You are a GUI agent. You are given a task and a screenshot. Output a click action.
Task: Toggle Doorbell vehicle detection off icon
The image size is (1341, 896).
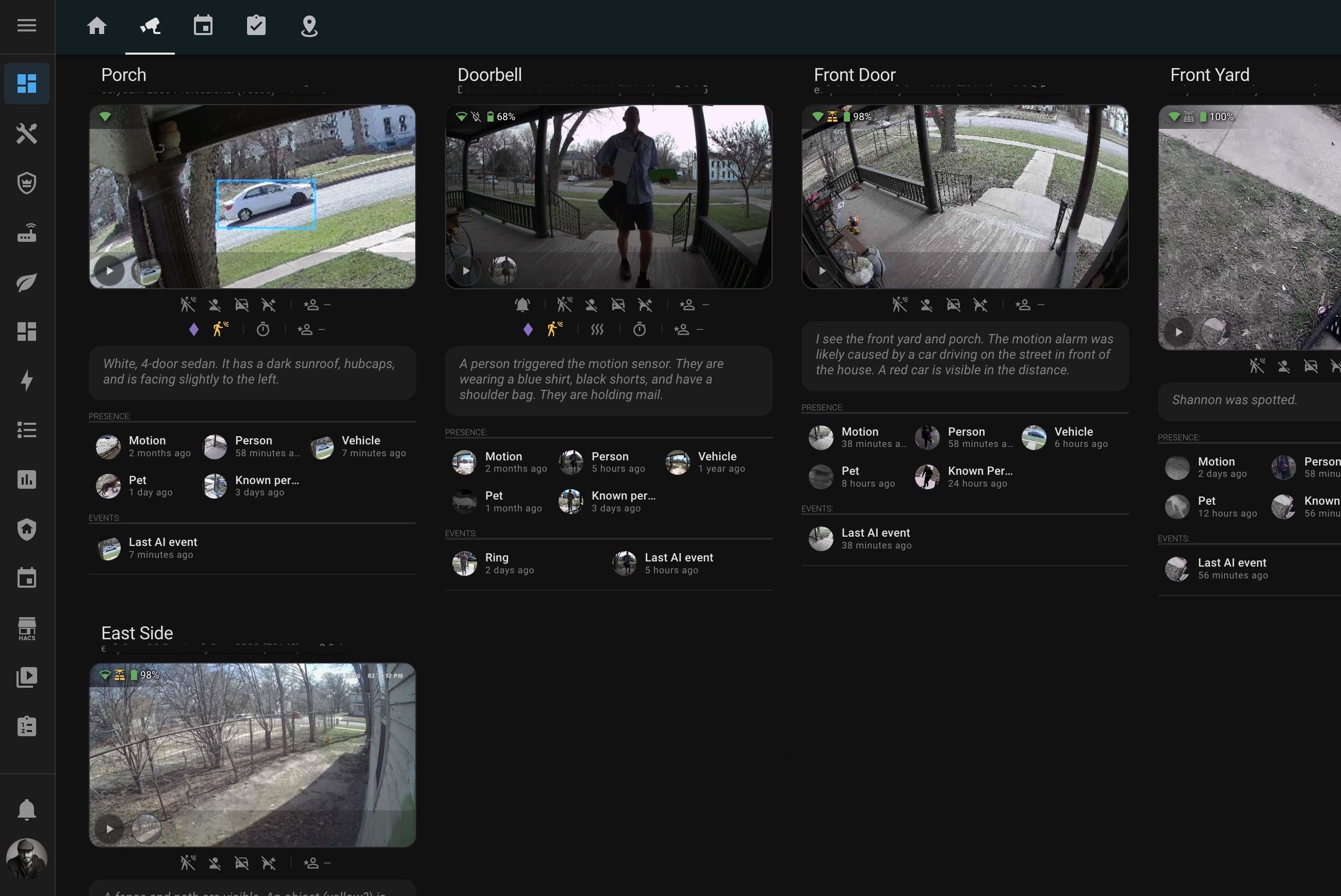[618, 305]
